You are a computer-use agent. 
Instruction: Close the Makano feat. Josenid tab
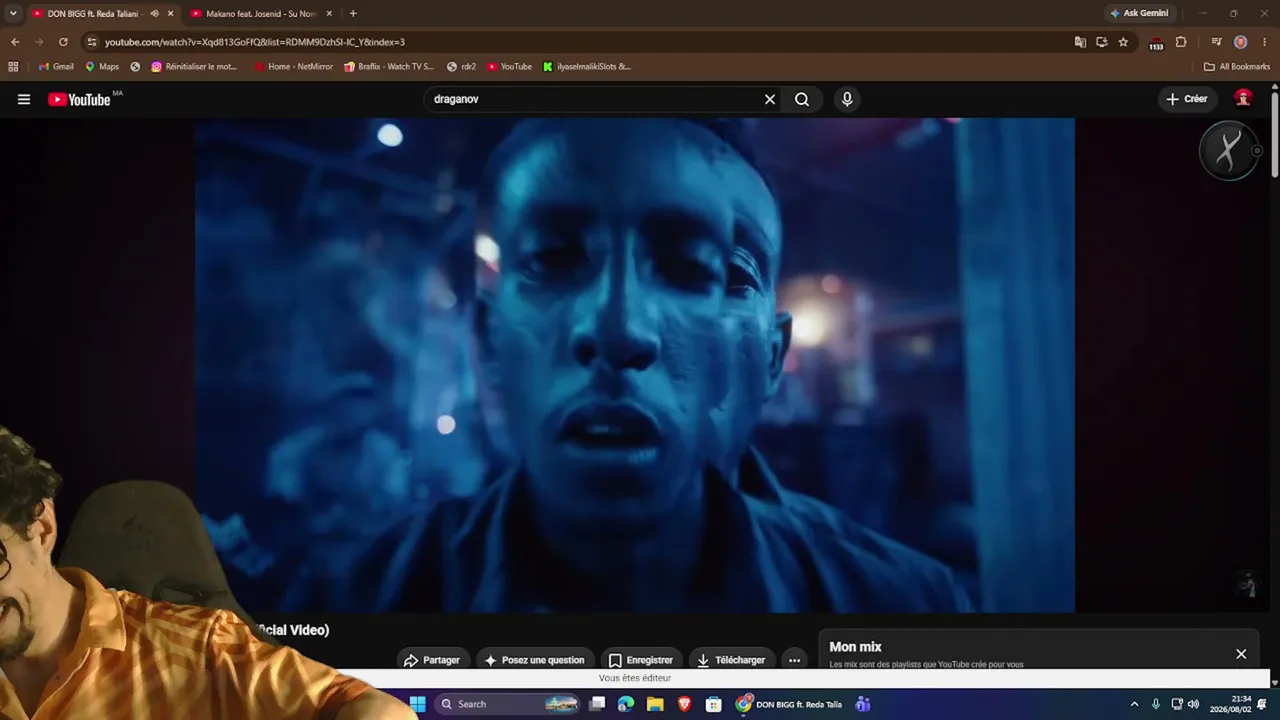tap(329, 14)
